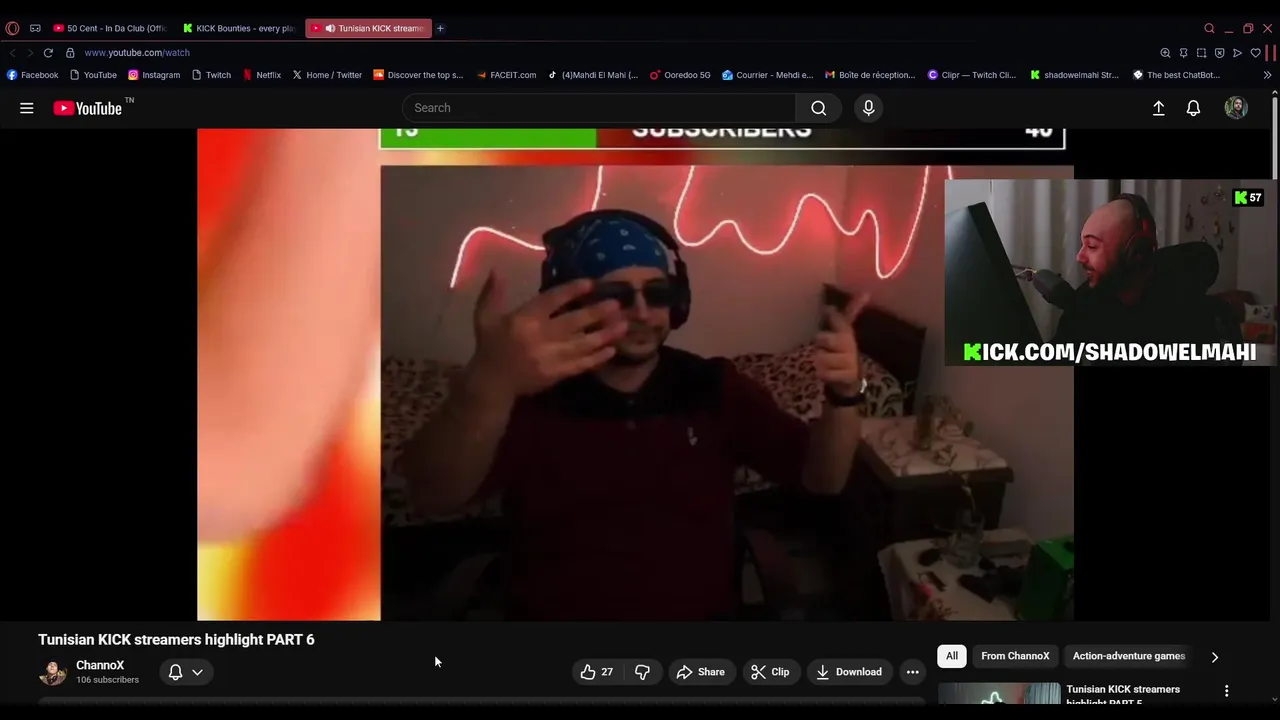Open the Ooredoo 5G bookmark
Image resolution: width=1280 pixels, height=720 pixels.
point(680,75)
